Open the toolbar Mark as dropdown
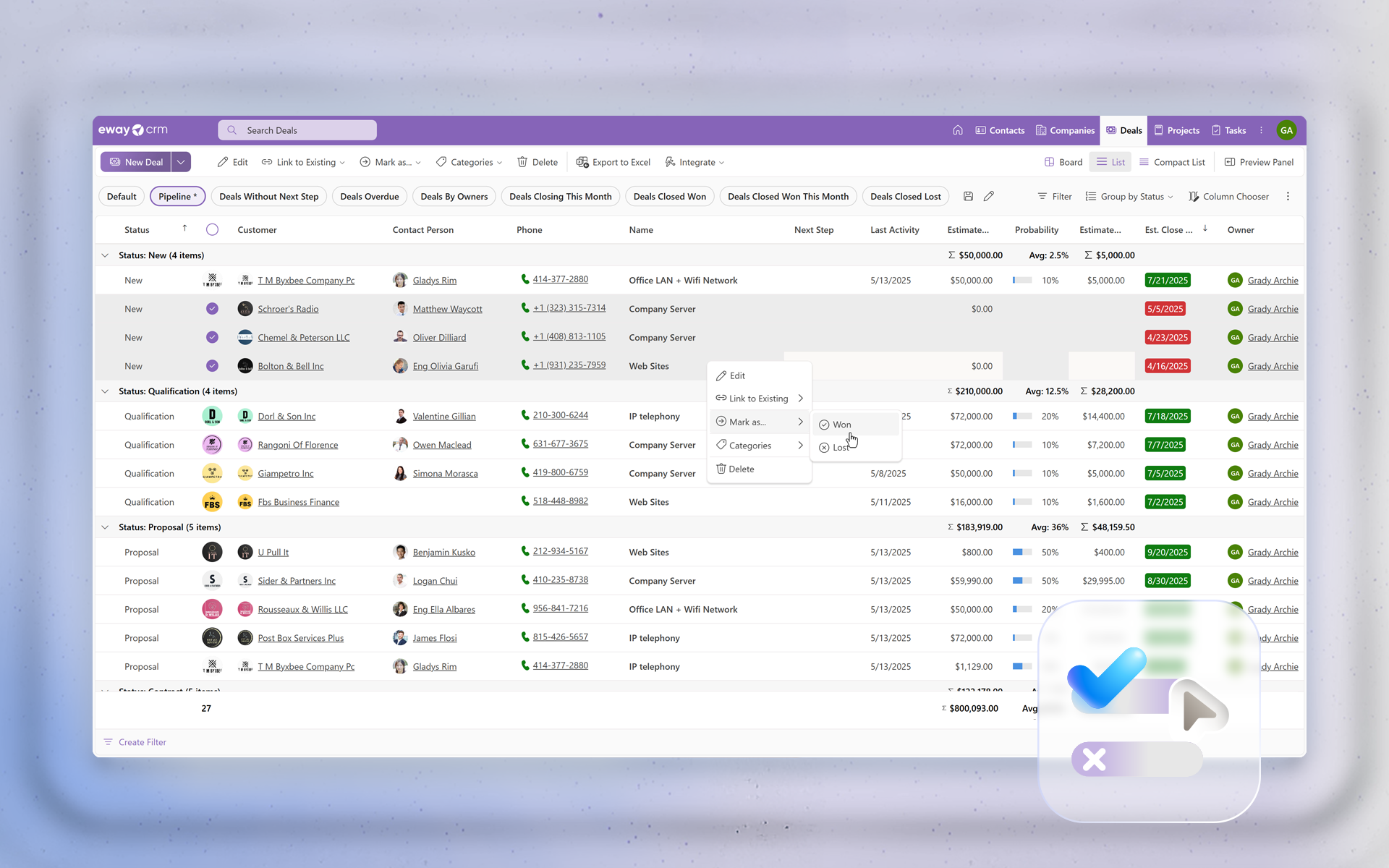 pos(391,162)
